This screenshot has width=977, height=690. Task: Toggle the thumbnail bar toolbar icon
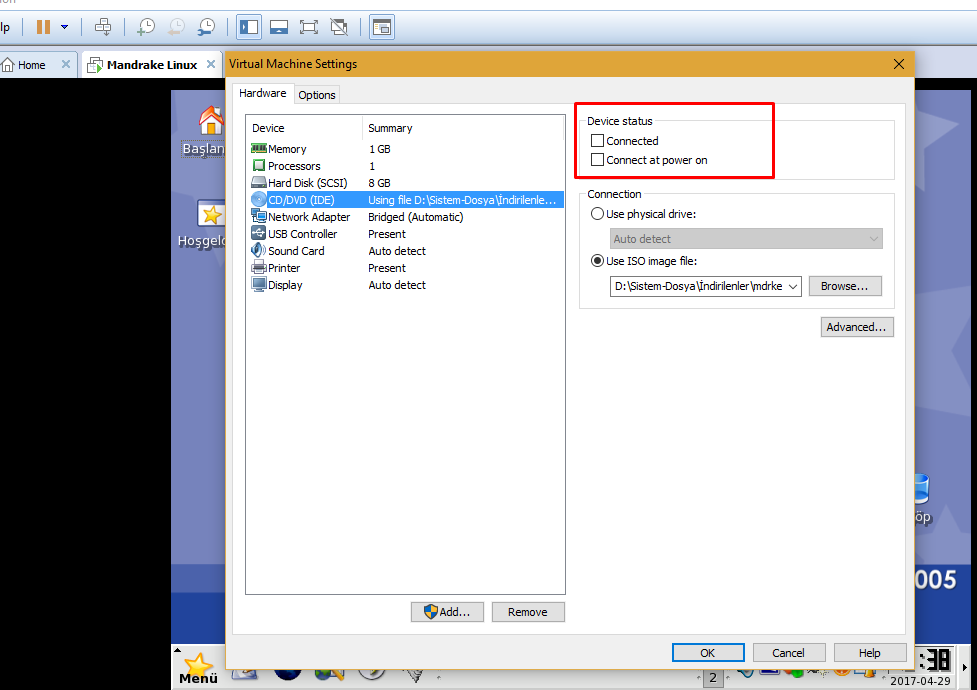pyautogui.click(x=279, y=27)
